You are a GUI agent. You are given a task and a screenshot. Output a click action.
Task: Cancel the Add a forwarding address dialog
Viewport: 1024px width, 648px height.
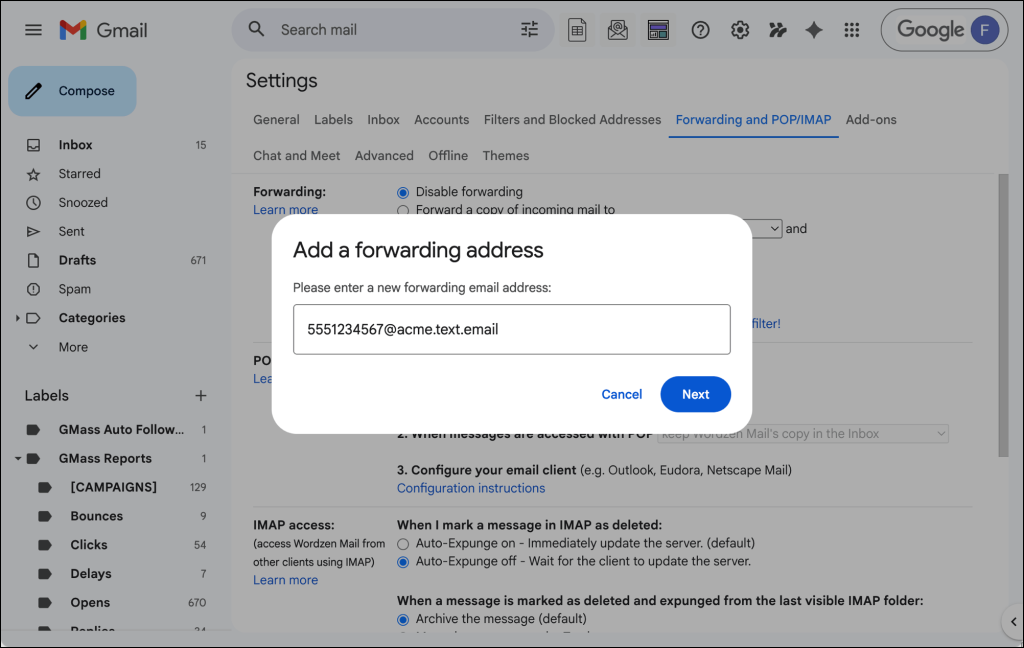[621, 394]
